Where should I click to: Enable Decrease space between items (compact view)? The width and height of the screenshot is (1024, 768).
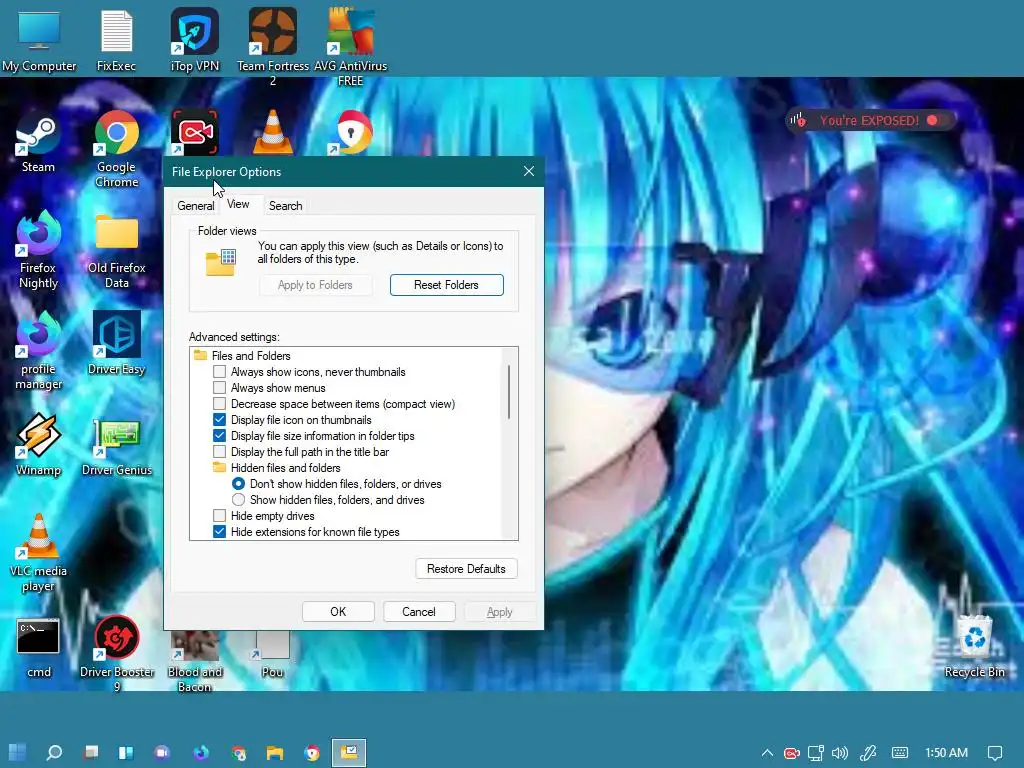(219, 404)
